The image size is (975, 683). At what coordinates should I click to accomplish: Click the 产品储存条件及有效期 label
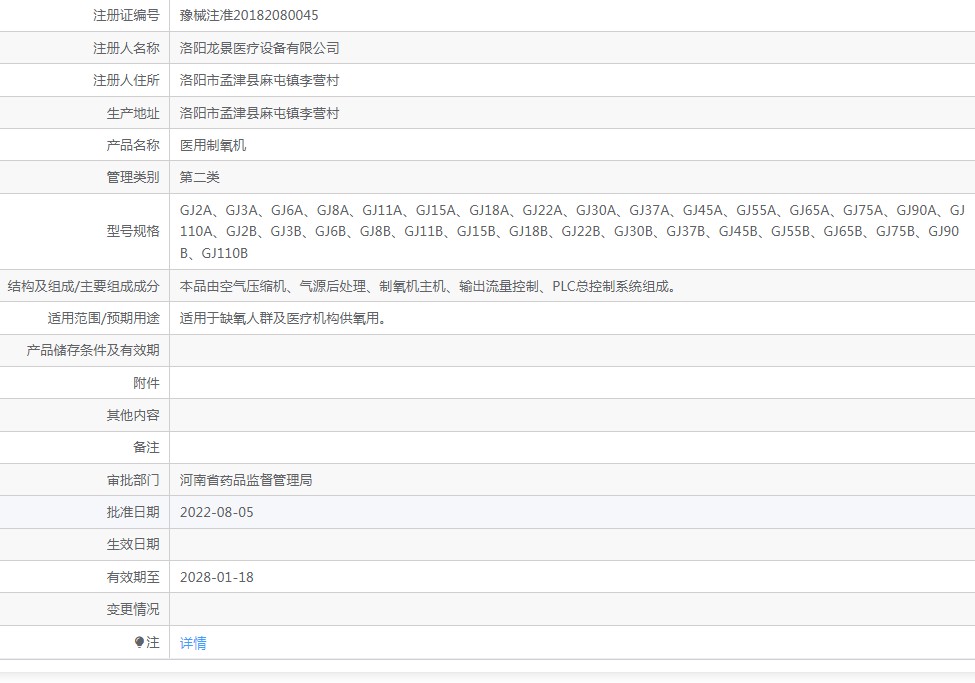pos(93,350)
